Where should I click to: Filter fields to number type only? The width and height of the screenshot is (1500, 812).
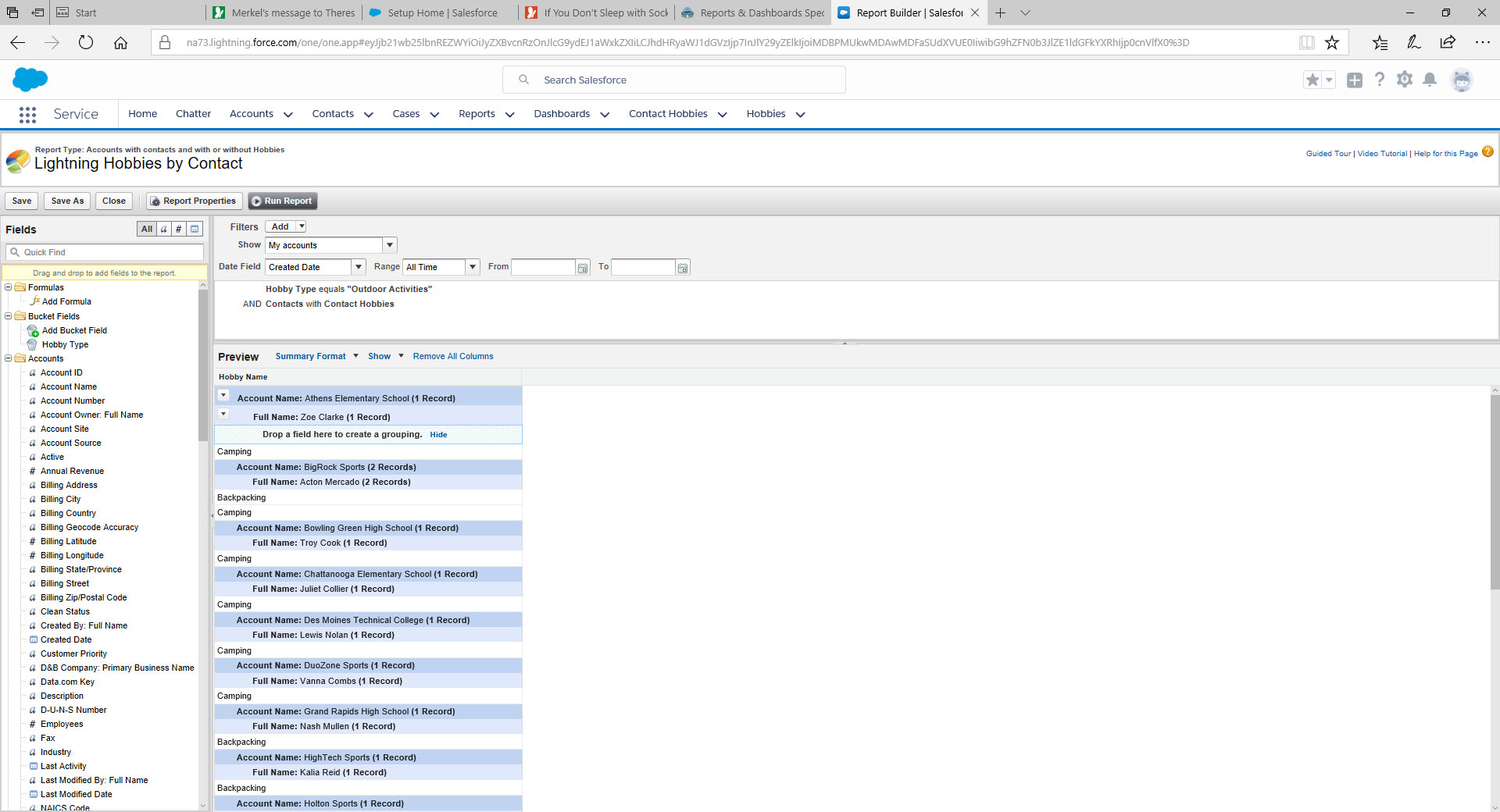179,230
